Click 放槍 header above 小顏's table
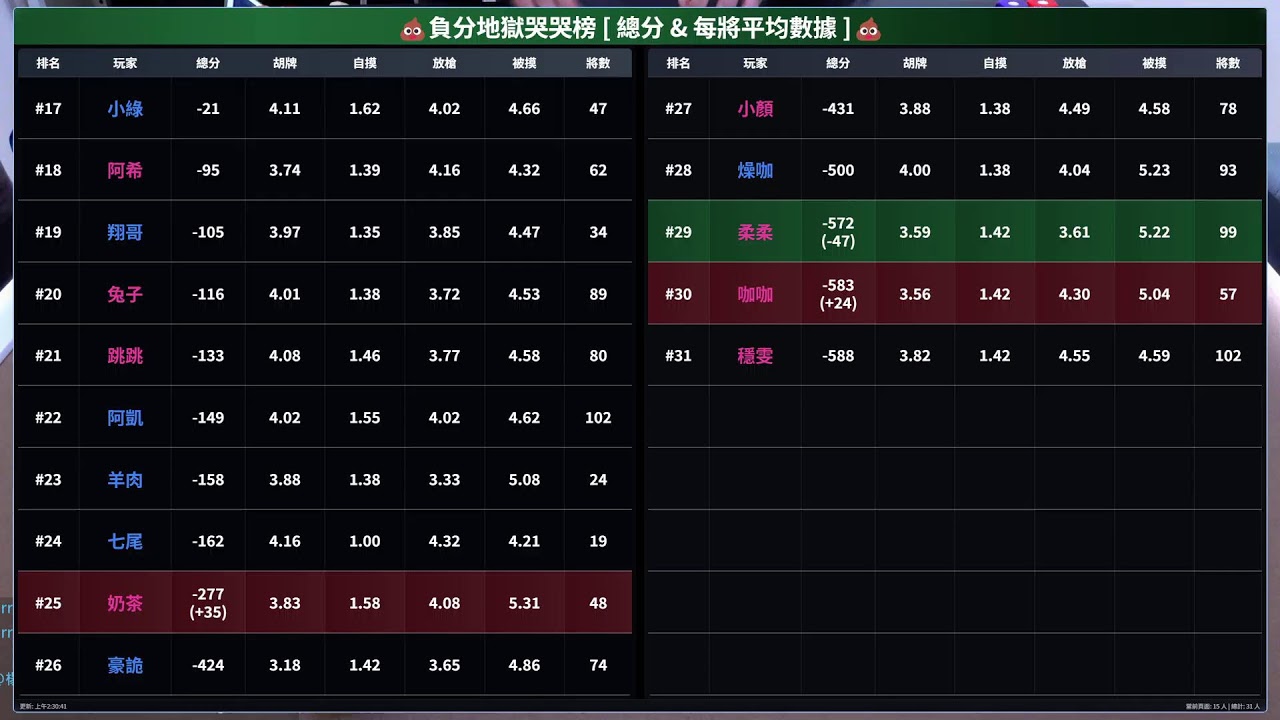Viewport: 1280px width, 720px height. pos(1074,63)
